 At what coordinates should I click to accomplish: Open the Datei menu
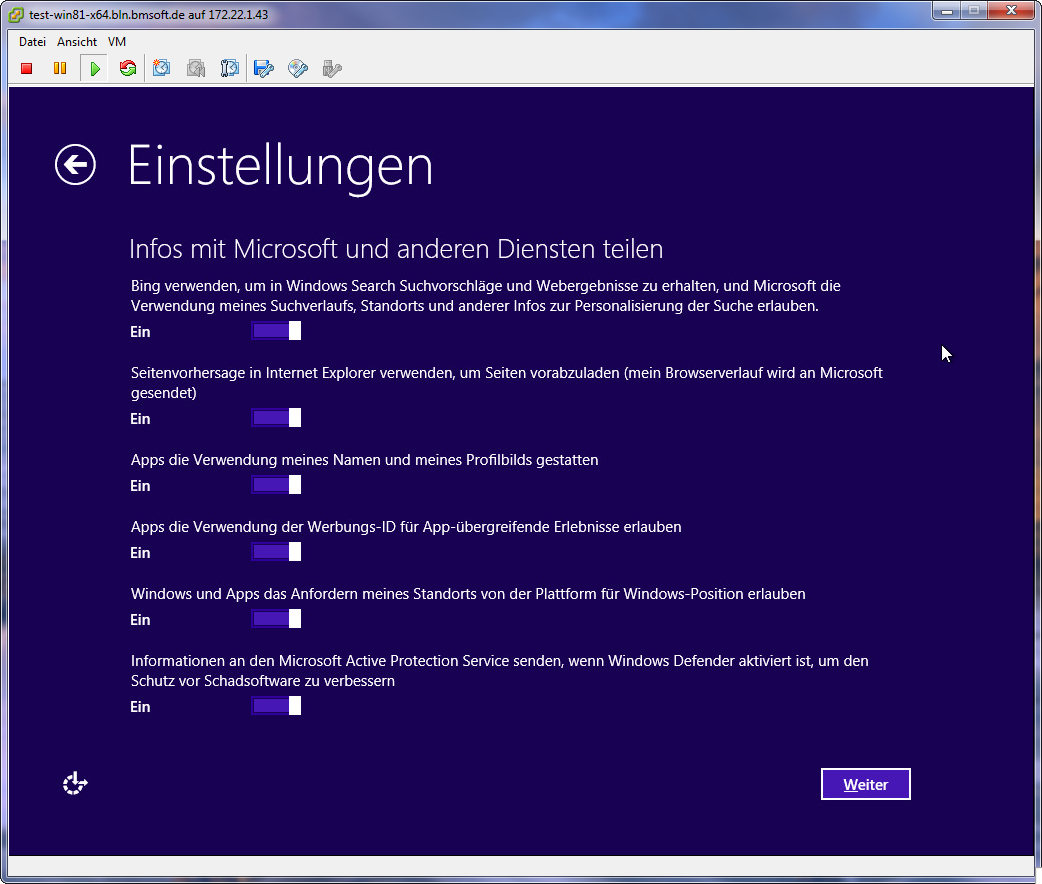click(33, 42)
